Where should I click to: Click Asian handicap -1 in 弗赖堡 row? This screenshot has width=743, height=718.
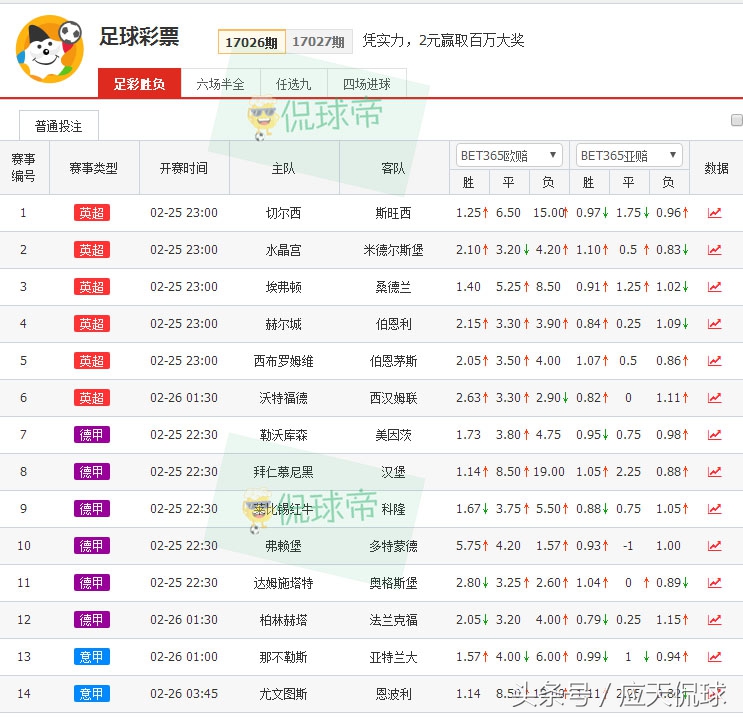click(628, 545)
